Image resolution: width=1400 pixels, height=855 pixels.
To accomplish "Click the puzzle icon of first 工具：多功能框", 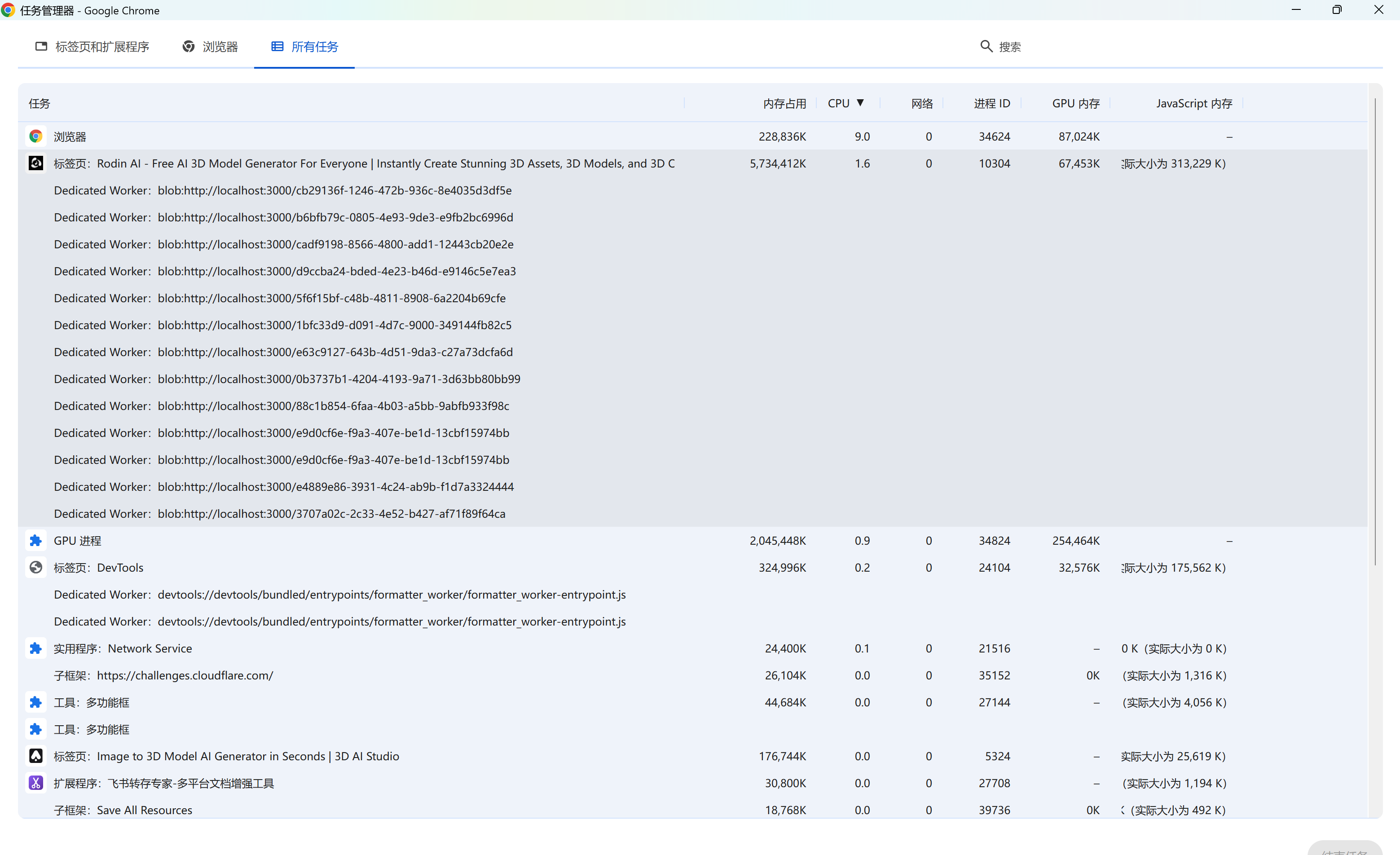I will coord(36,702).
